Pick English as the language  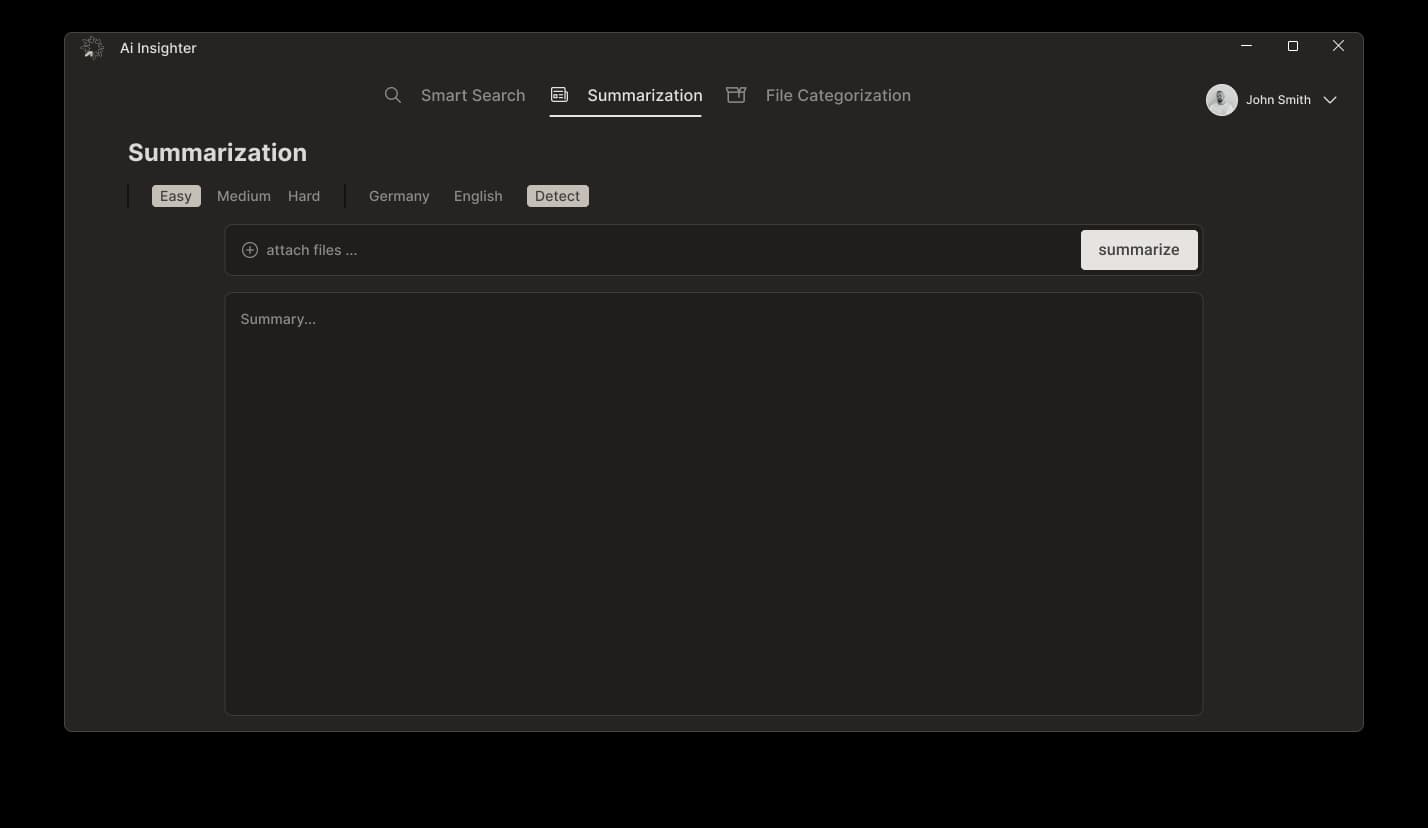coord(478,196)
